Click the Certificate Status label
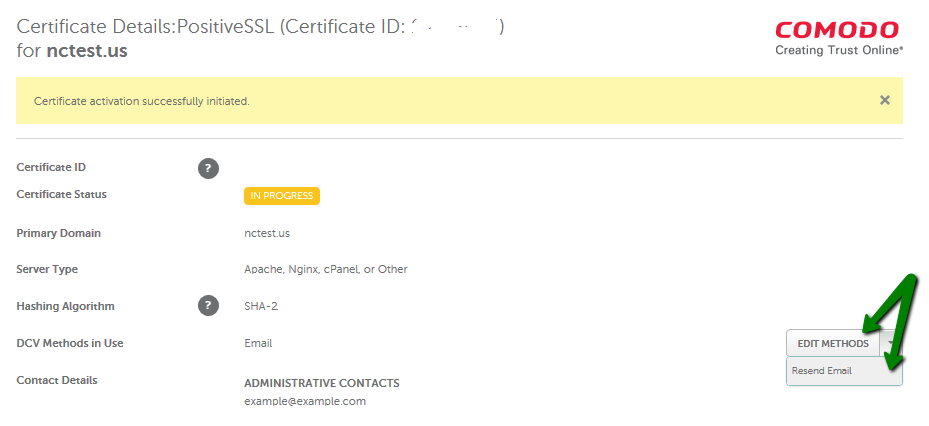The height and width of the screenshot is (426, 929). (x=62, y=194)
